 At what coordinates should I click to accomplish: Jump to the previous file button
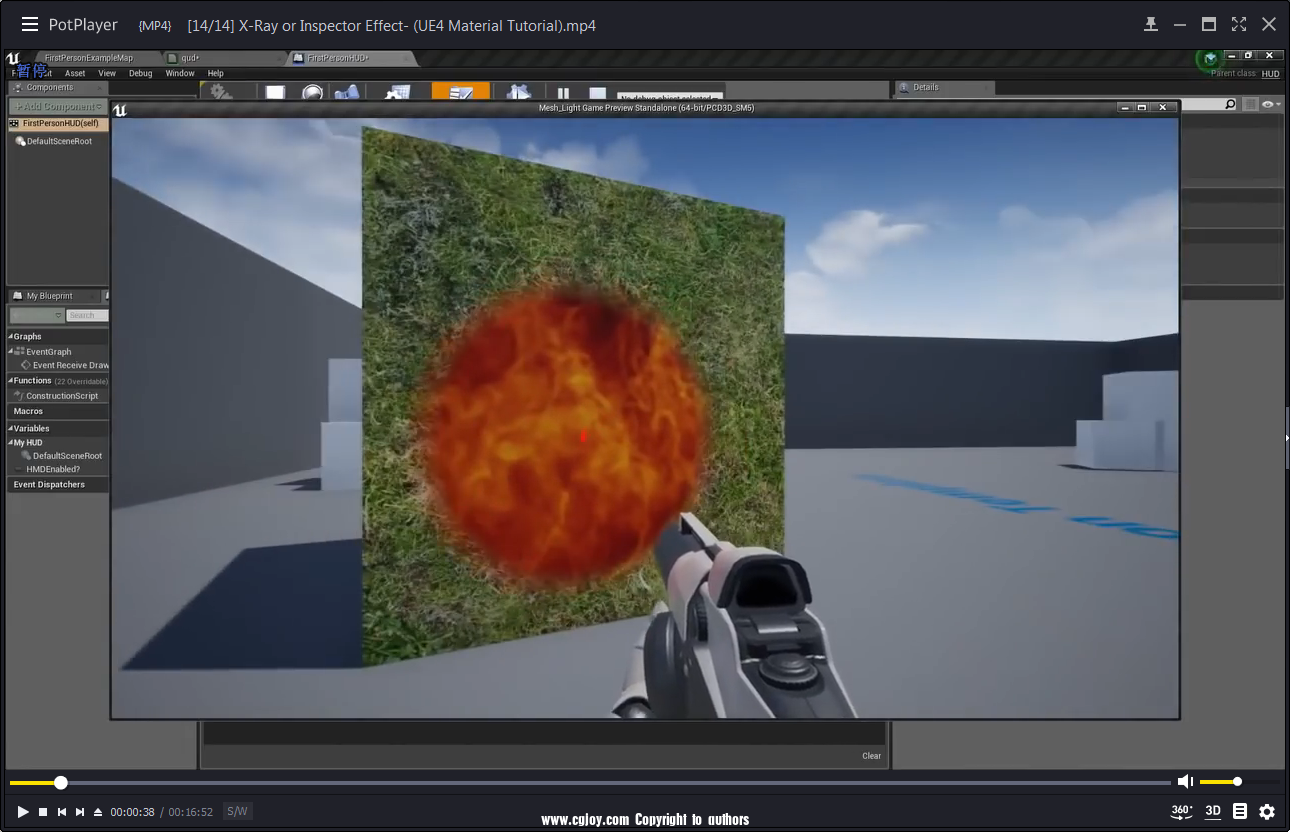tap(62, 812)
